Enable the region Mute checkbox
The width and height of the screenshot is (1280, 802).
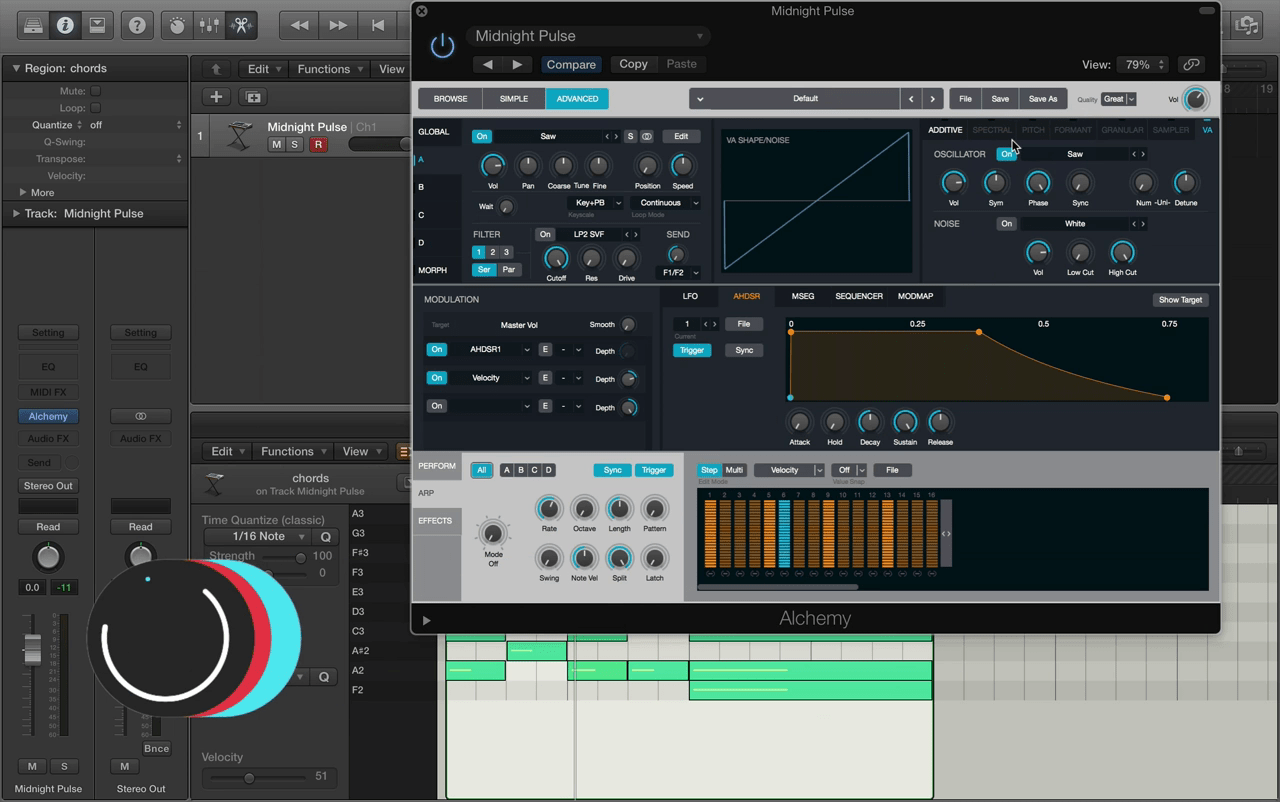[96, 91]
